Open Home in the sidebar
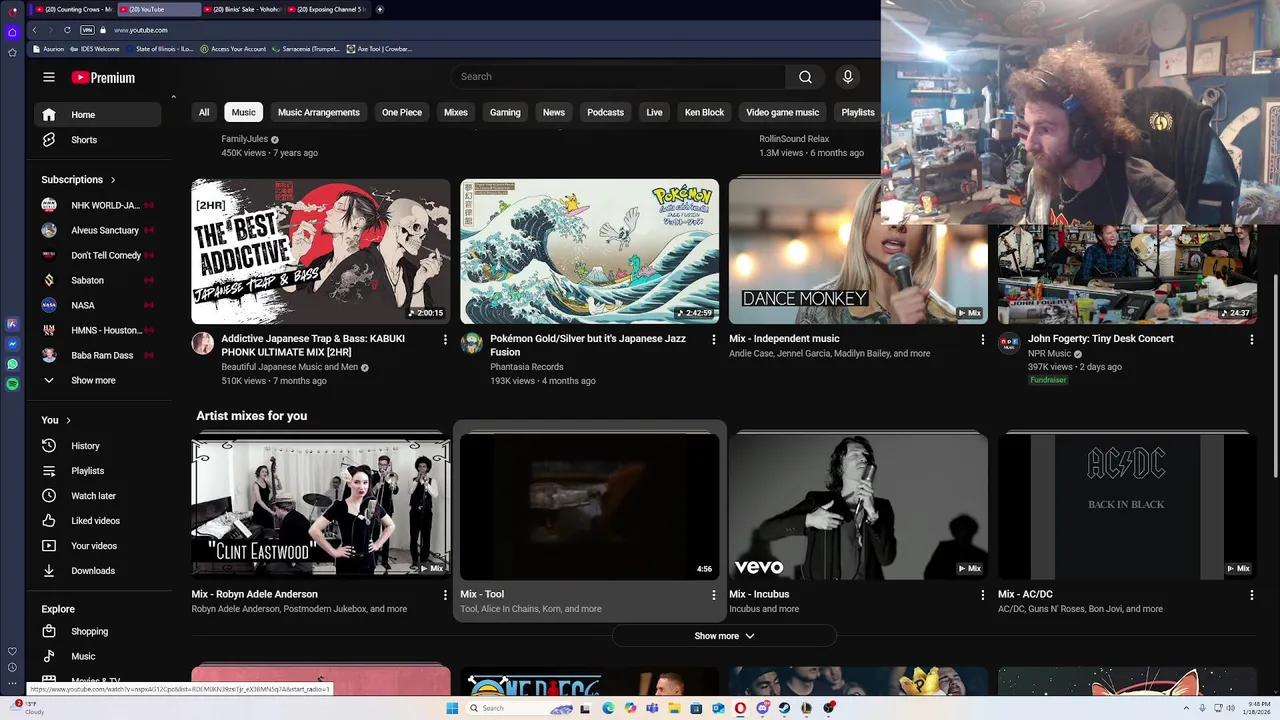 pos(97,115)
